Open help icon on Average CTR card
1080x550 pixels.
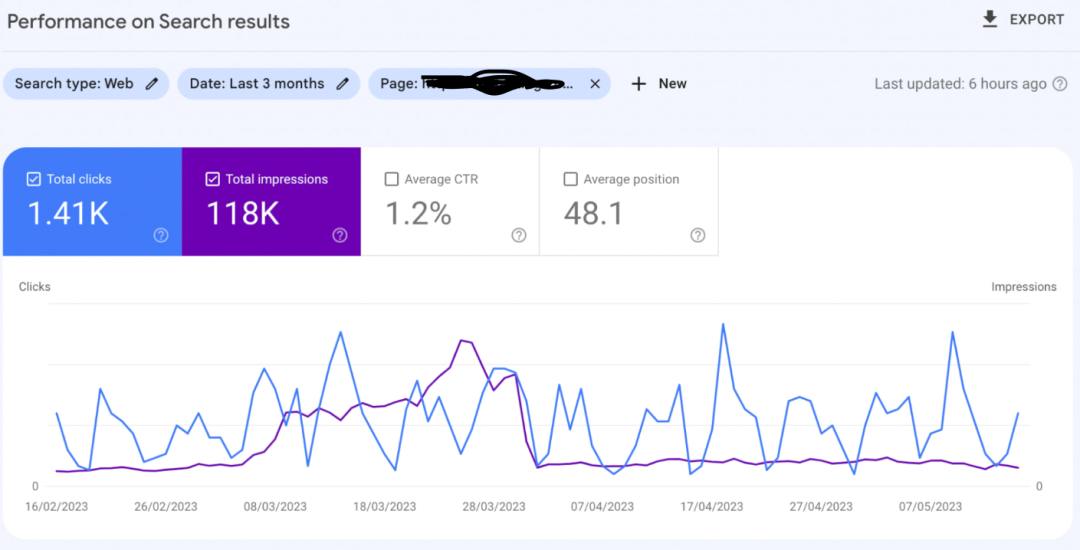[519, 235]
